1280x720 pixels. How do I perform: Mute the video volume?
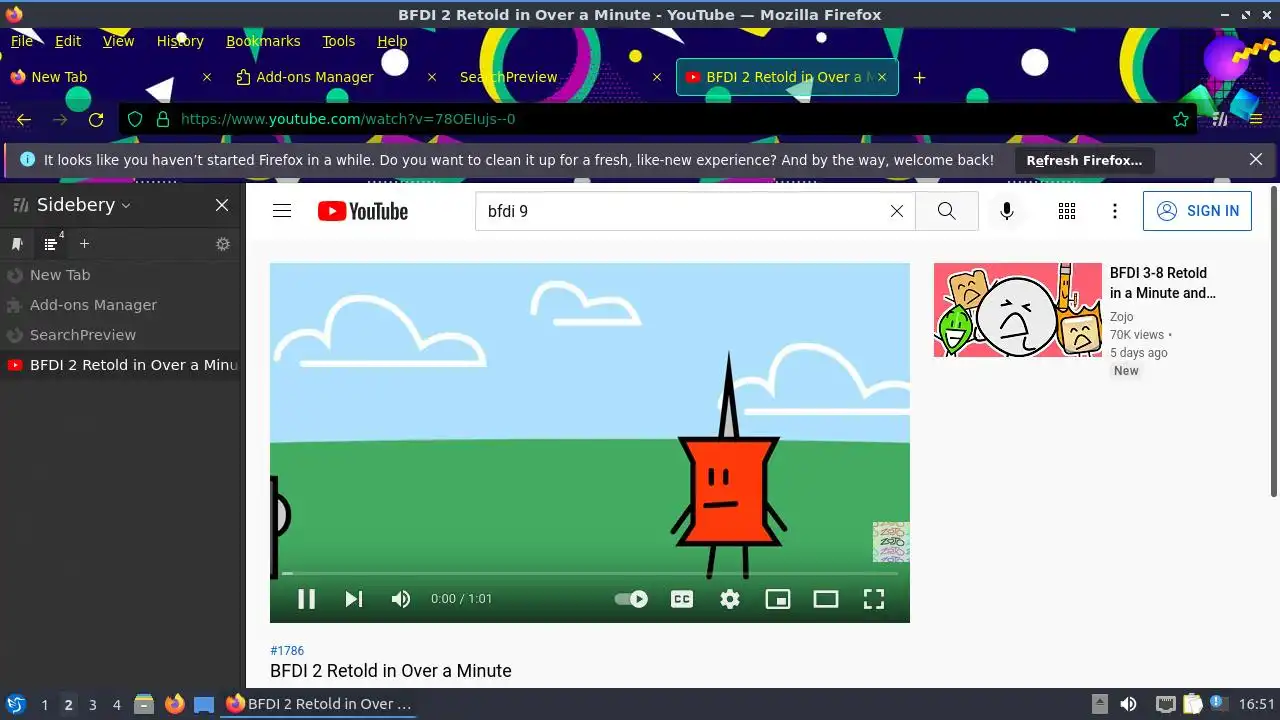click(401, 599)
